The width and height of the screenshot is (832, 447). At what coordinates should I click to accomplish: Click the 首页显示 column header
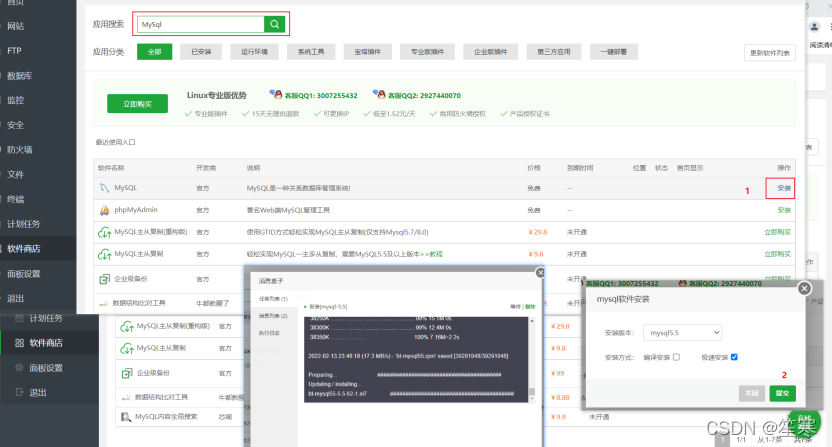point(690,168)
